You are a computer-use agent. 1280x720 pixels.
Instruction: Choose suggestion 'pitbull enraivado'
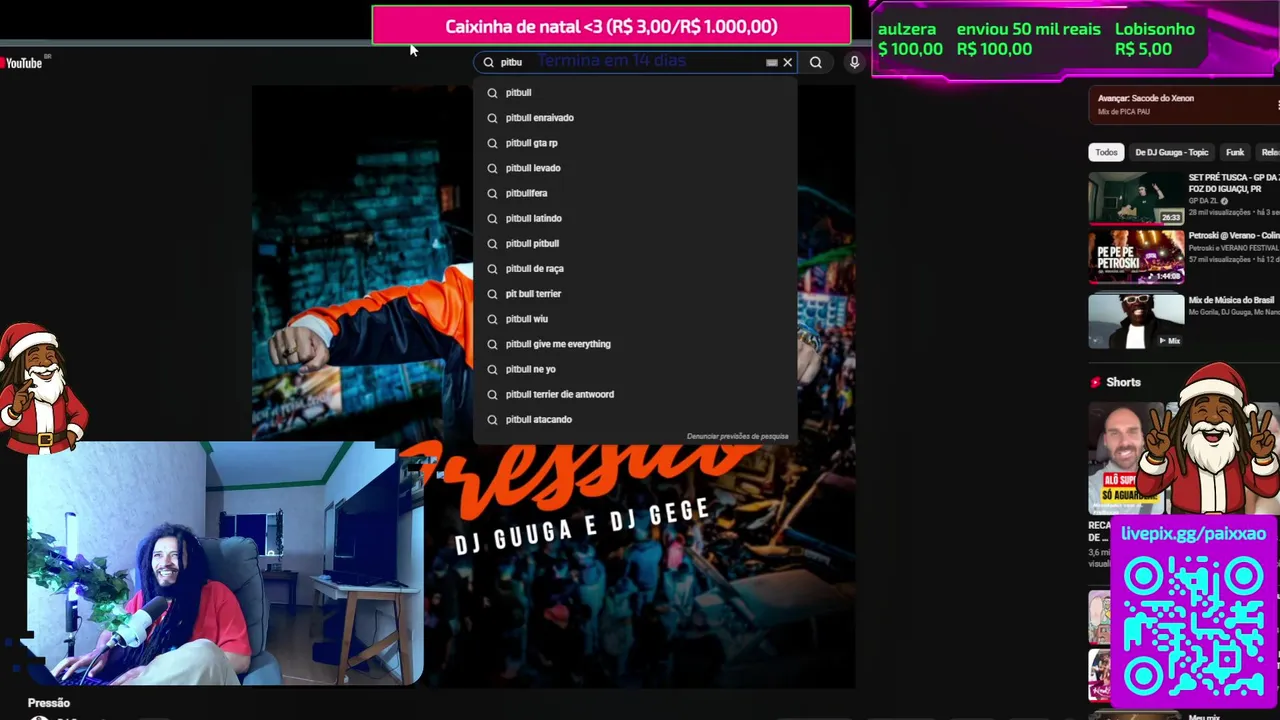[635, 118]
